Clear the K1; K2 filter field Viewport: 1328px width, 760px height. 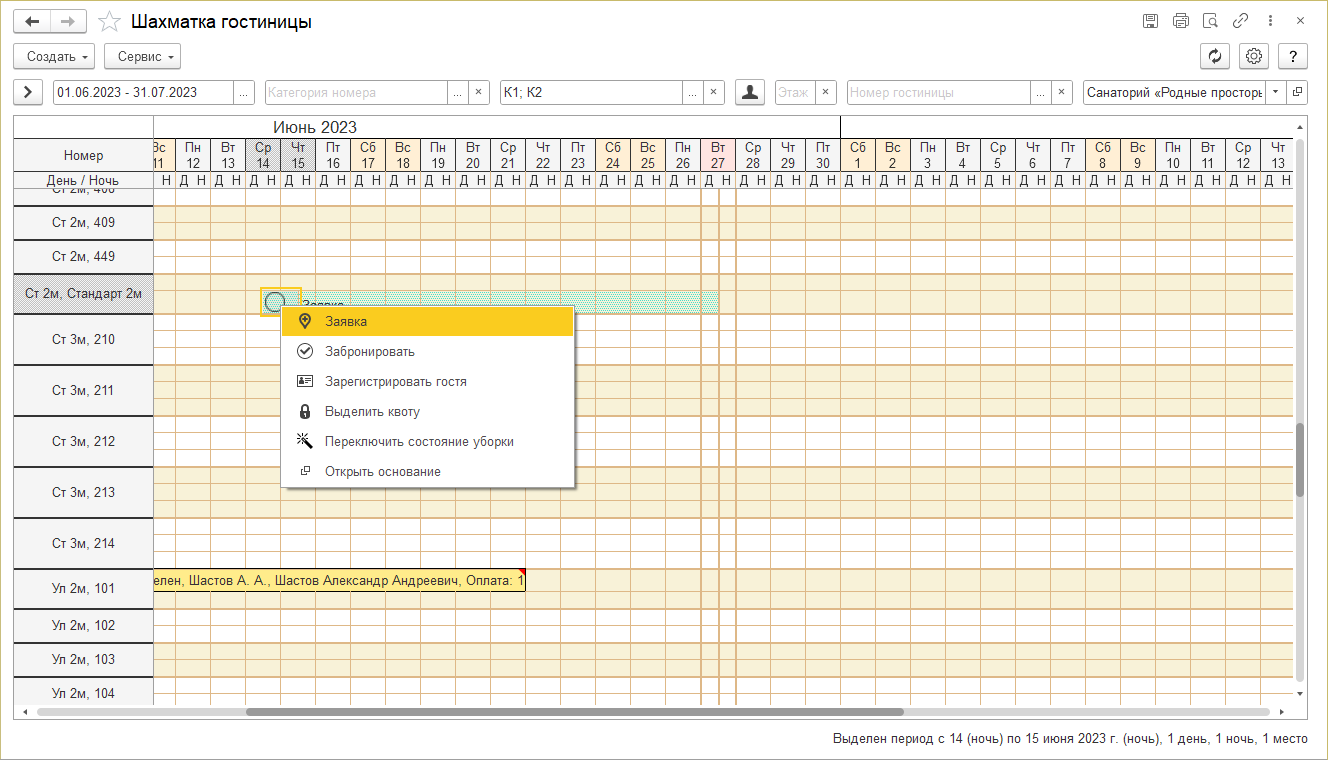(714, 92)
